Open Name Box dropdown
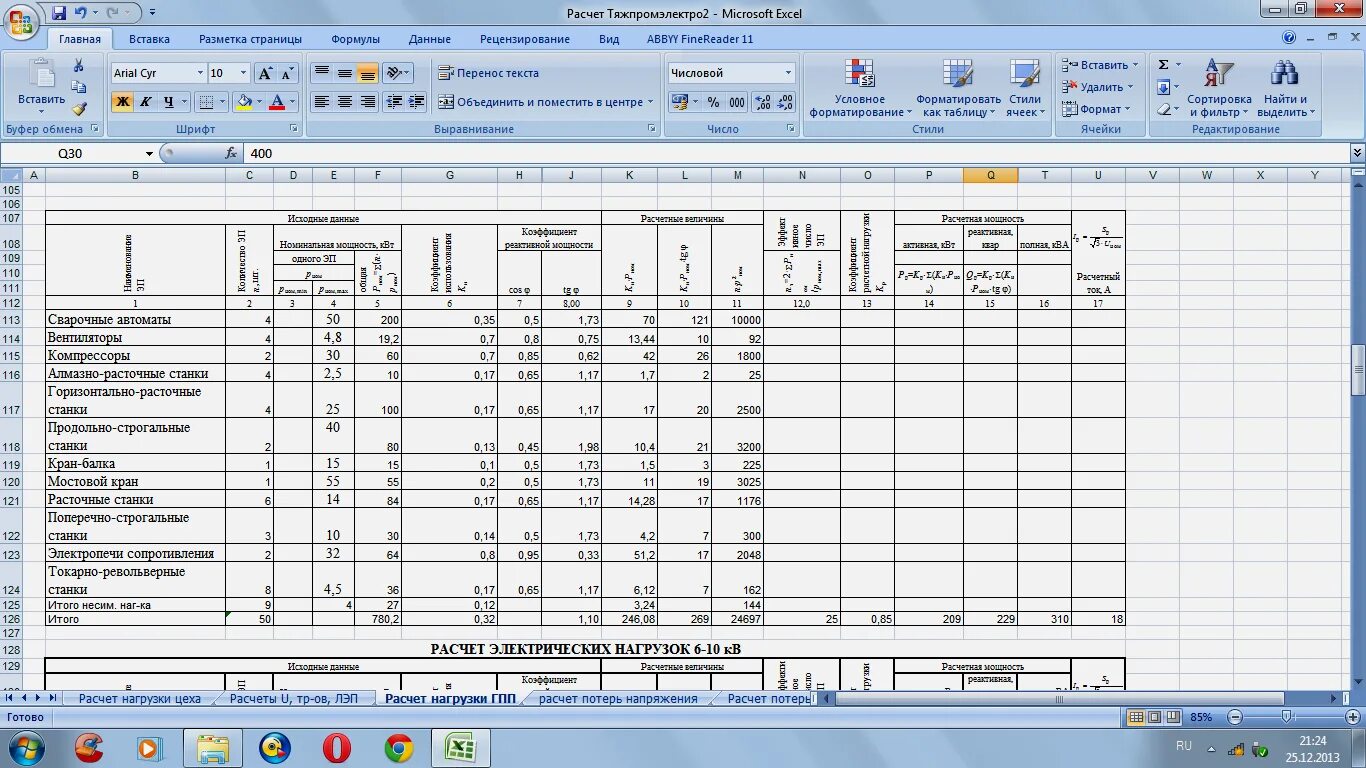 [x=150, y=154]
